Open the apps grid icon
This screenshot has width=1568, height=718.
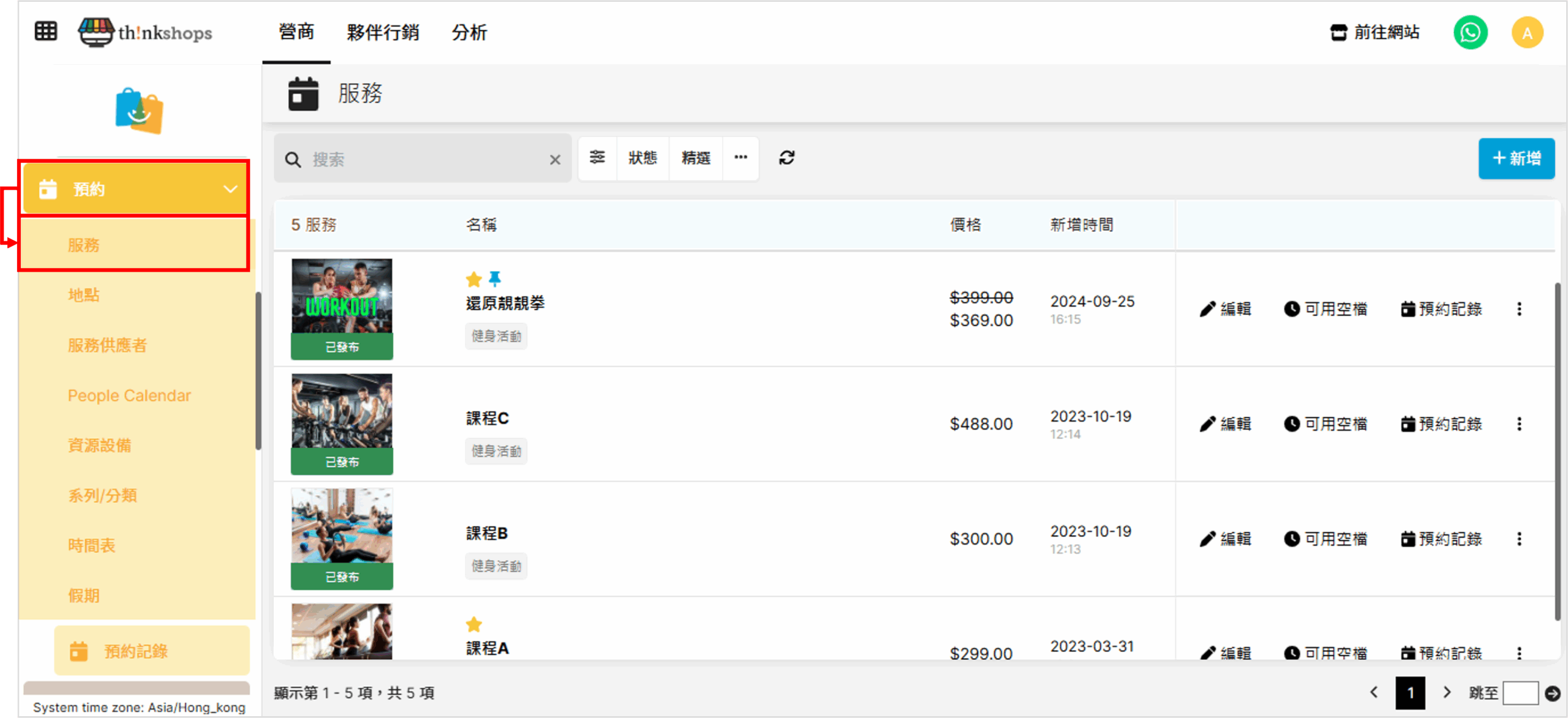[45, 31]
